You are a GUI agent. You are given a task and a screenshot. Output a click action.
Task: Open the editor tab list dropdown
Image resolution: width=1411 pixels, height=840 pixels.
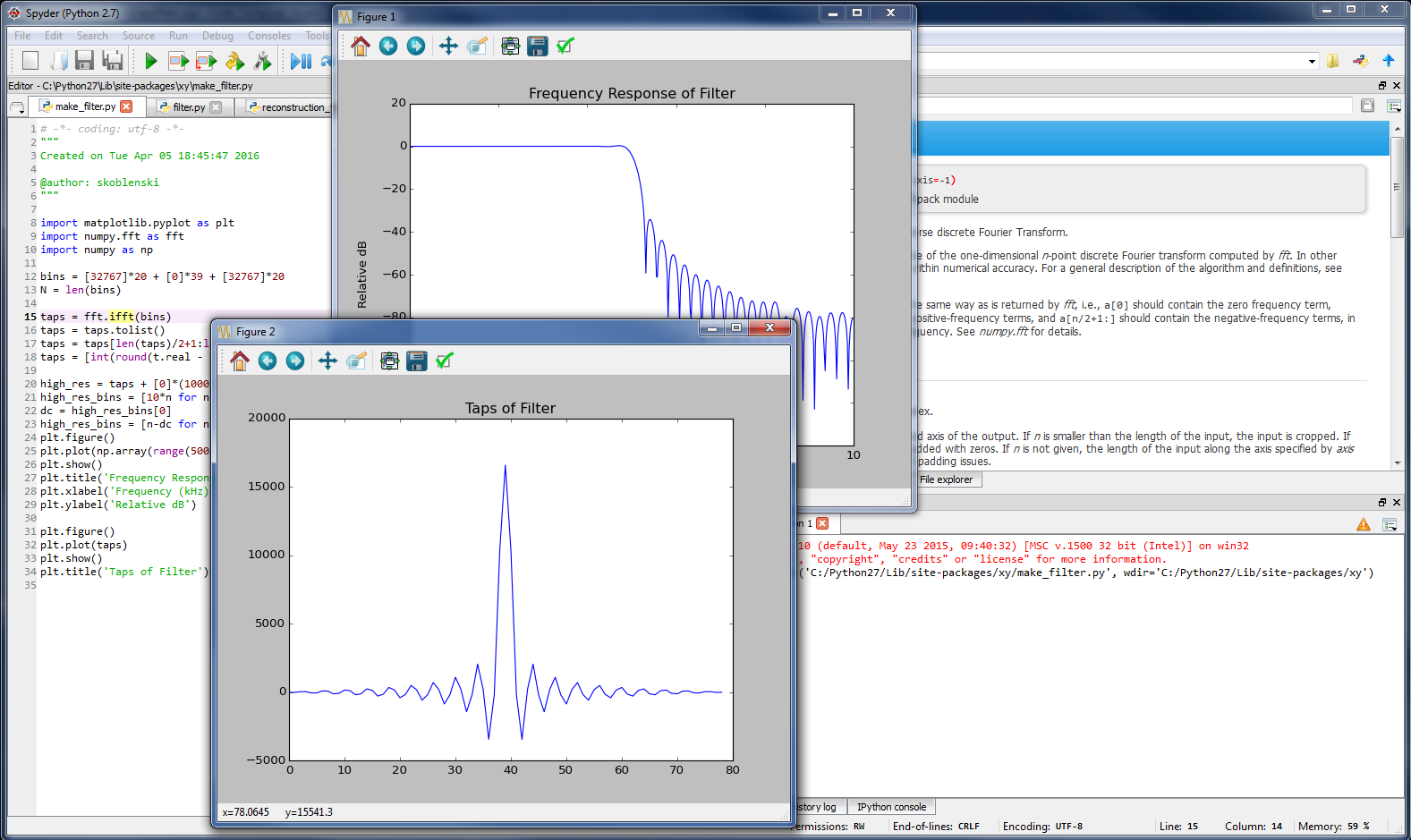coord(17,107)
